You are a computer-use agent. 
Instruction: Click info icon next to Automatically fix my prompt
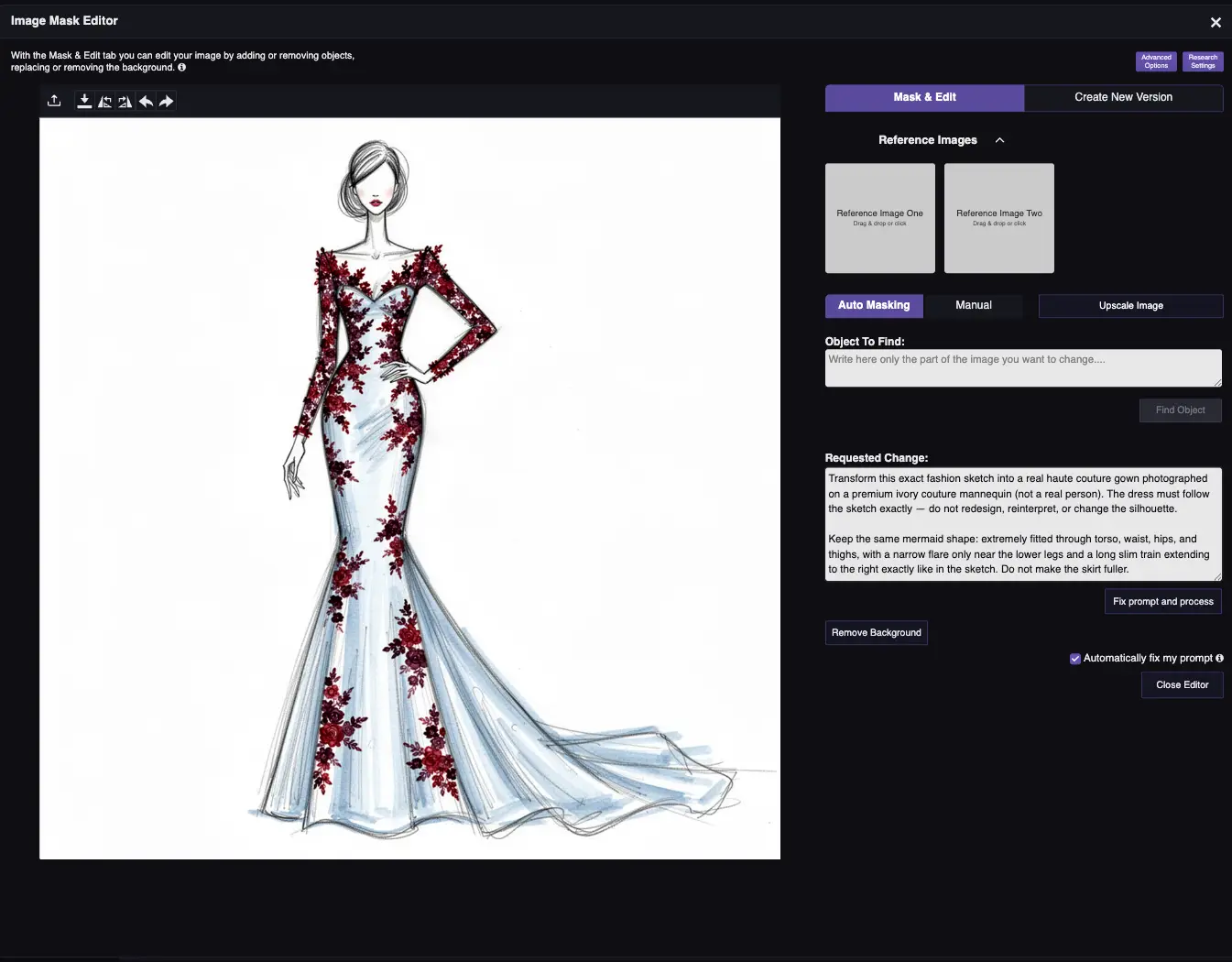(1219, 658)
